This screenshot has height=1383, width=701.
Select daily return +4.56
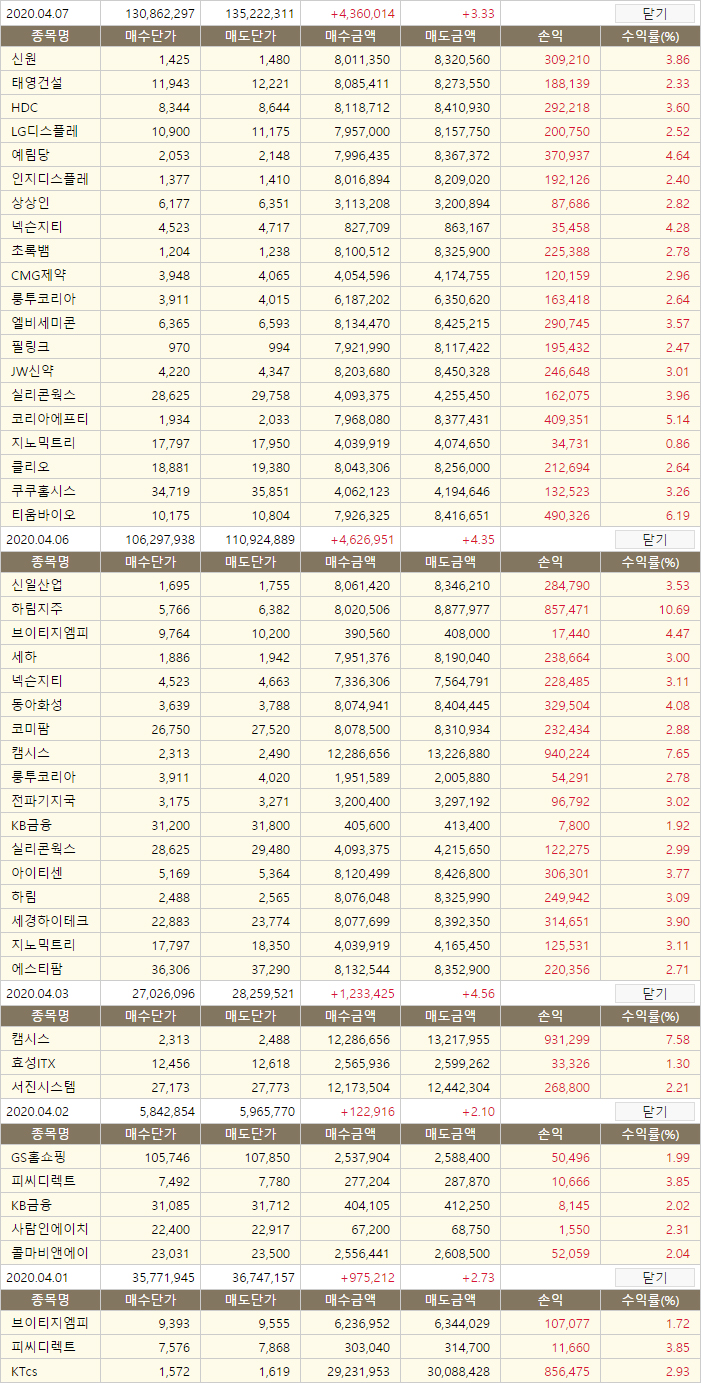click(x=479, y=993)
